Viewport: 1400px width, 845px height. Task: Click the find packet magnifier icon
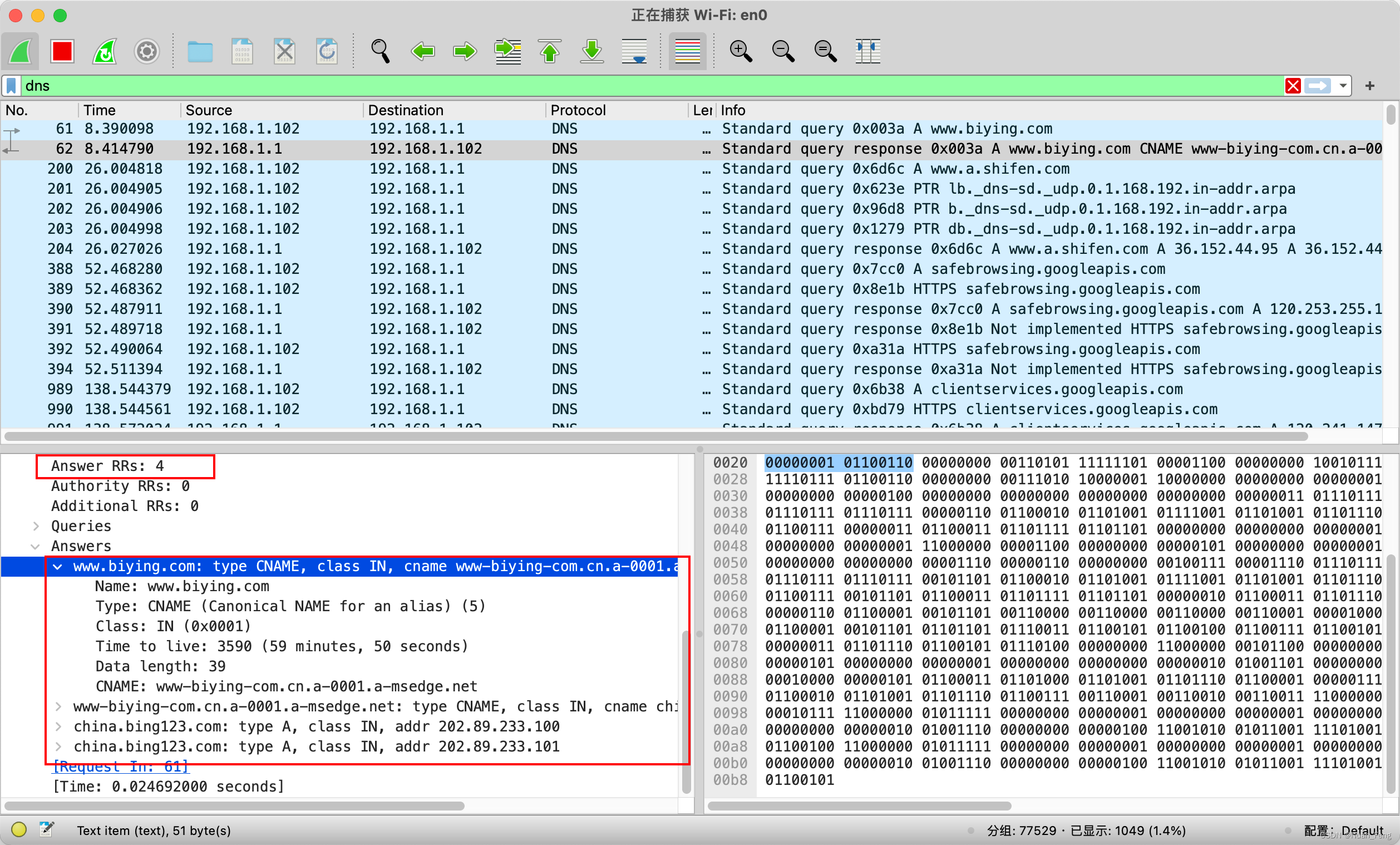380,51
